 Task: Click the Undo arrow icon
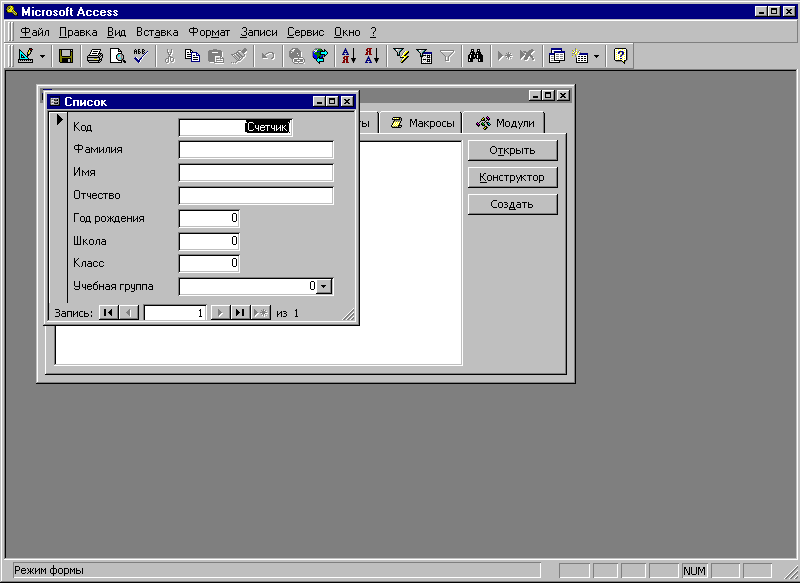(268, 56)
